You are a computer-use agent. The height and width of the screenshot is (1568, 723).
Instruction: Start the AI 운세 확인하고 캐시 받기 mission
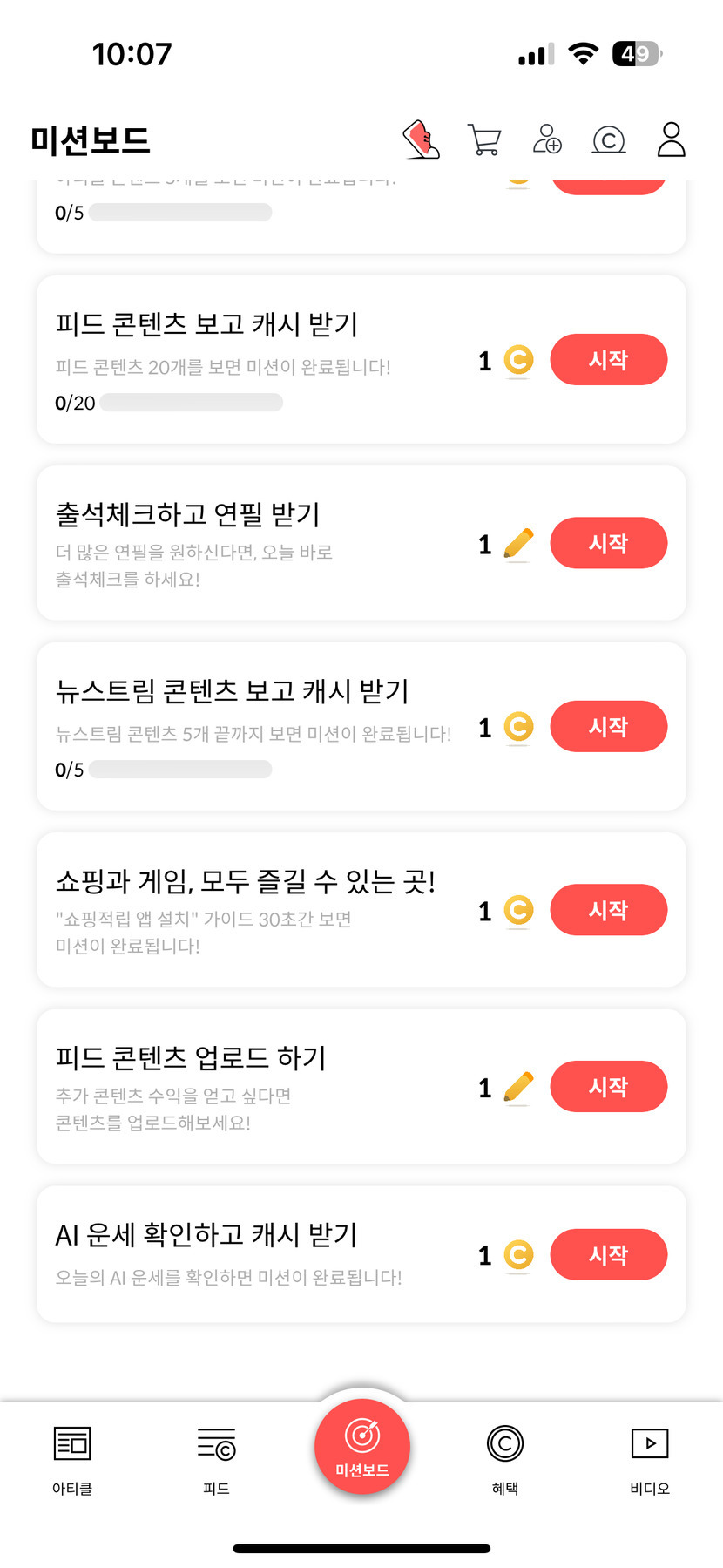point(608,1255)
